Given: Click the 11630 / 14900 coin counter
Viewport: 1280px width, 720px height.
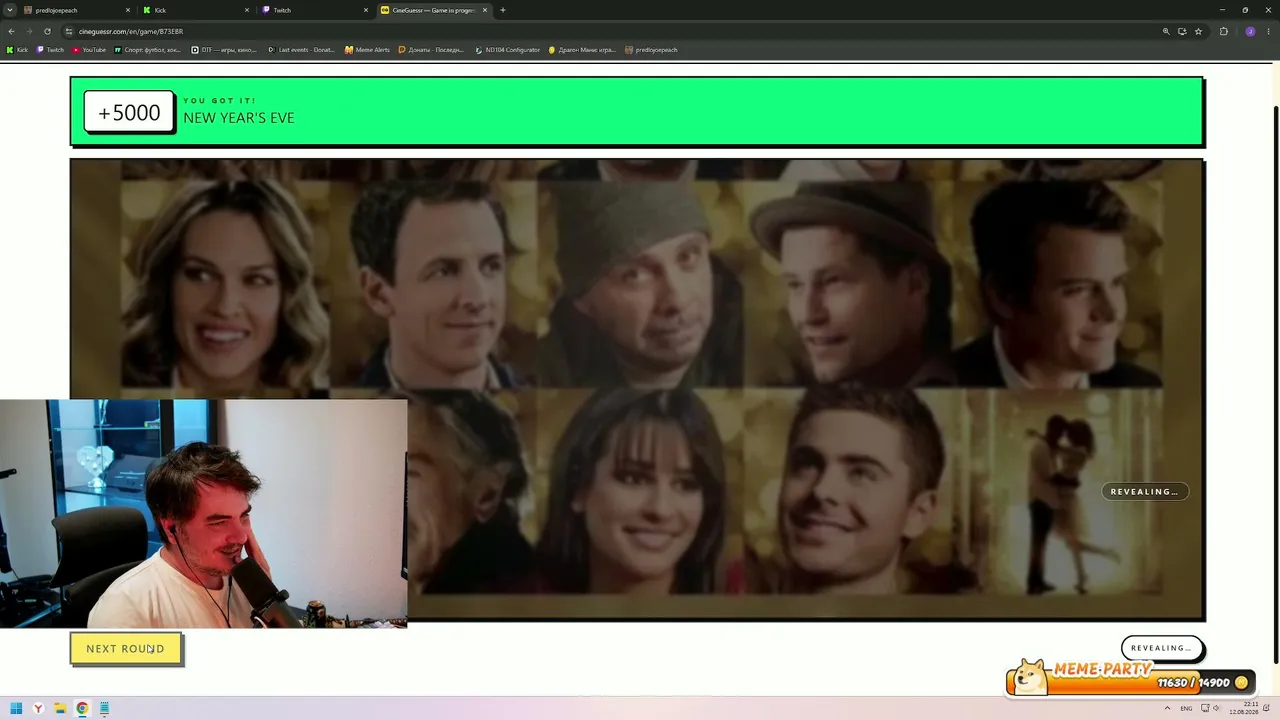Looking at the screenshot, I should click(x=1193, y=683).
